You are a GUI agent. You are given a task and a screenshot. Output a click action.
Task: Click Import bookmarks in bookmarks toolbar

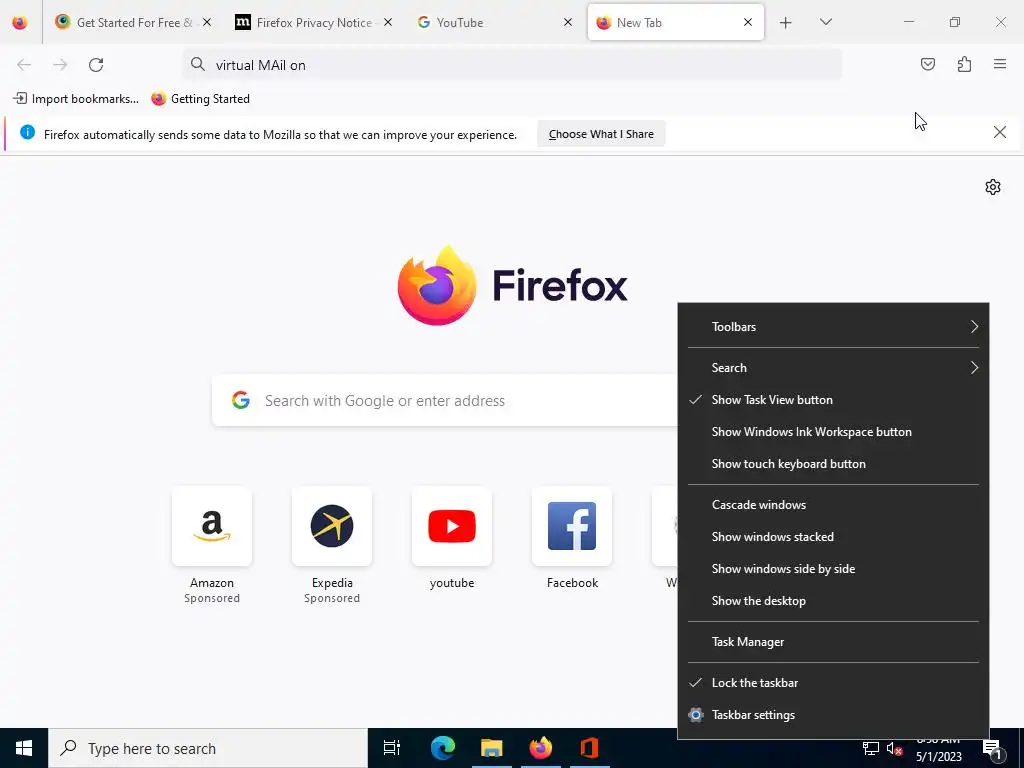[x=76, y=99]
